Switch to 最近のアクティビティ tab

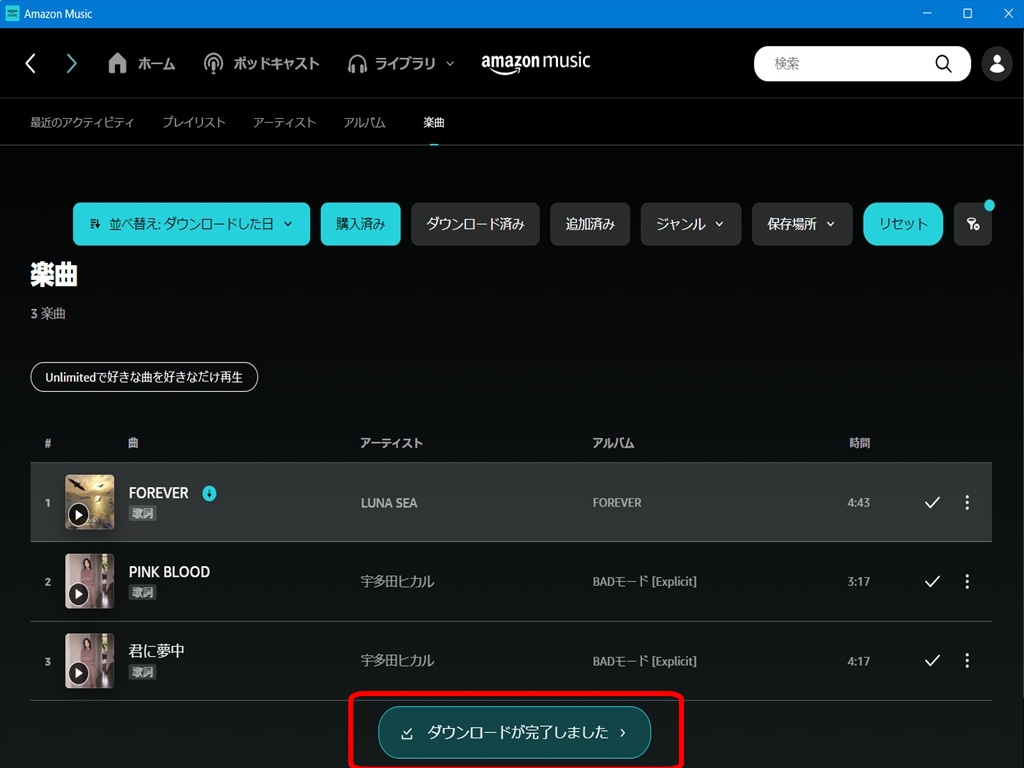coord(82,122)
